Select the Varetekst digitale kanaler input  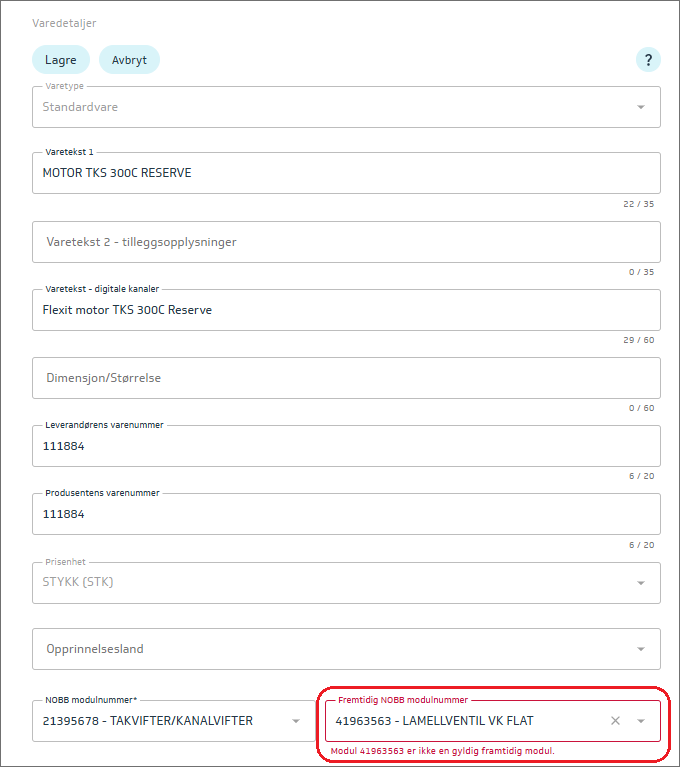[345, 310]
